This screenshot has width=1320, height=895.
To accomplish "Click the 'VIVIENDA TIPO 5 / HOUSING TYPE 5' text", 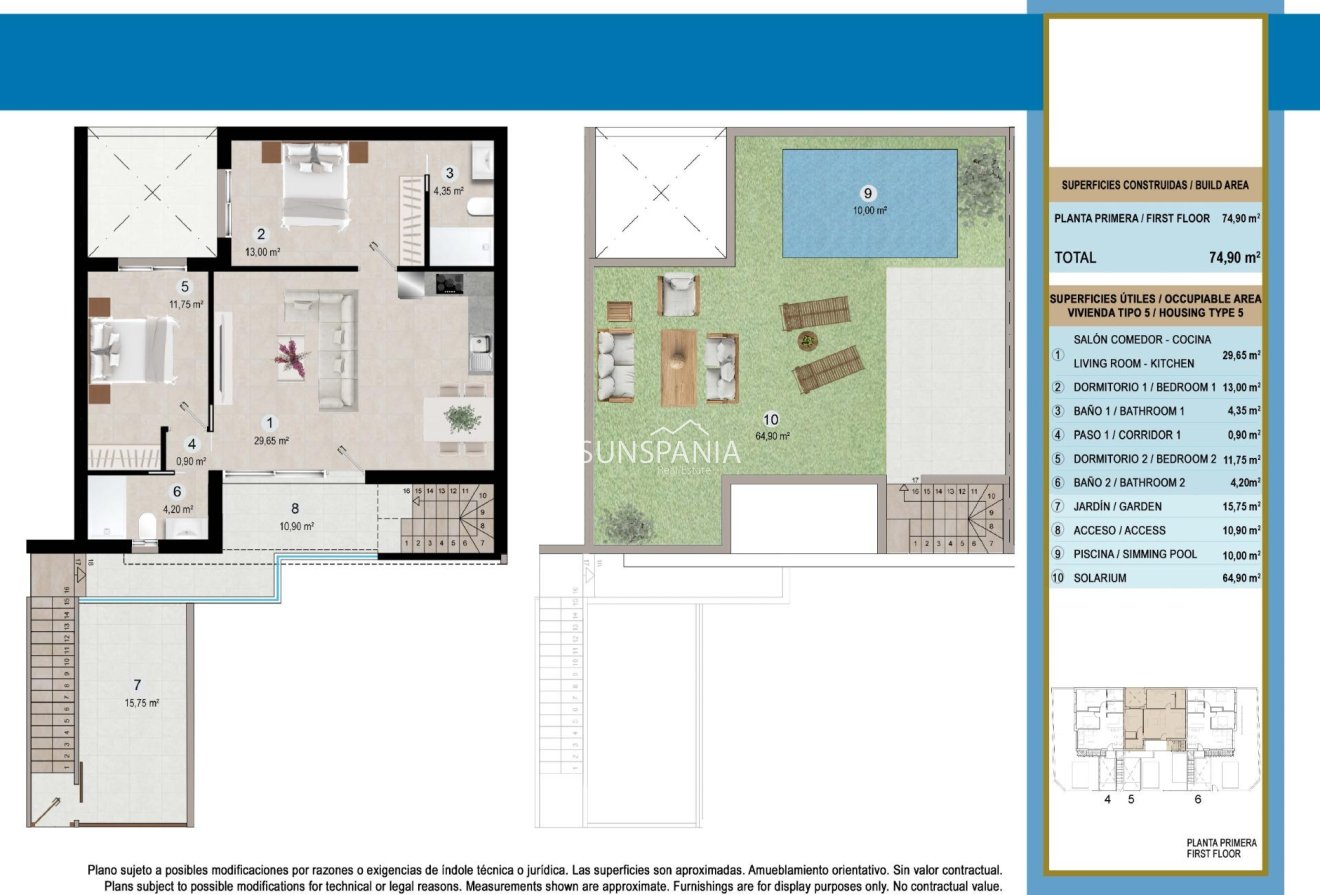I will click(x=1154, y=314).
